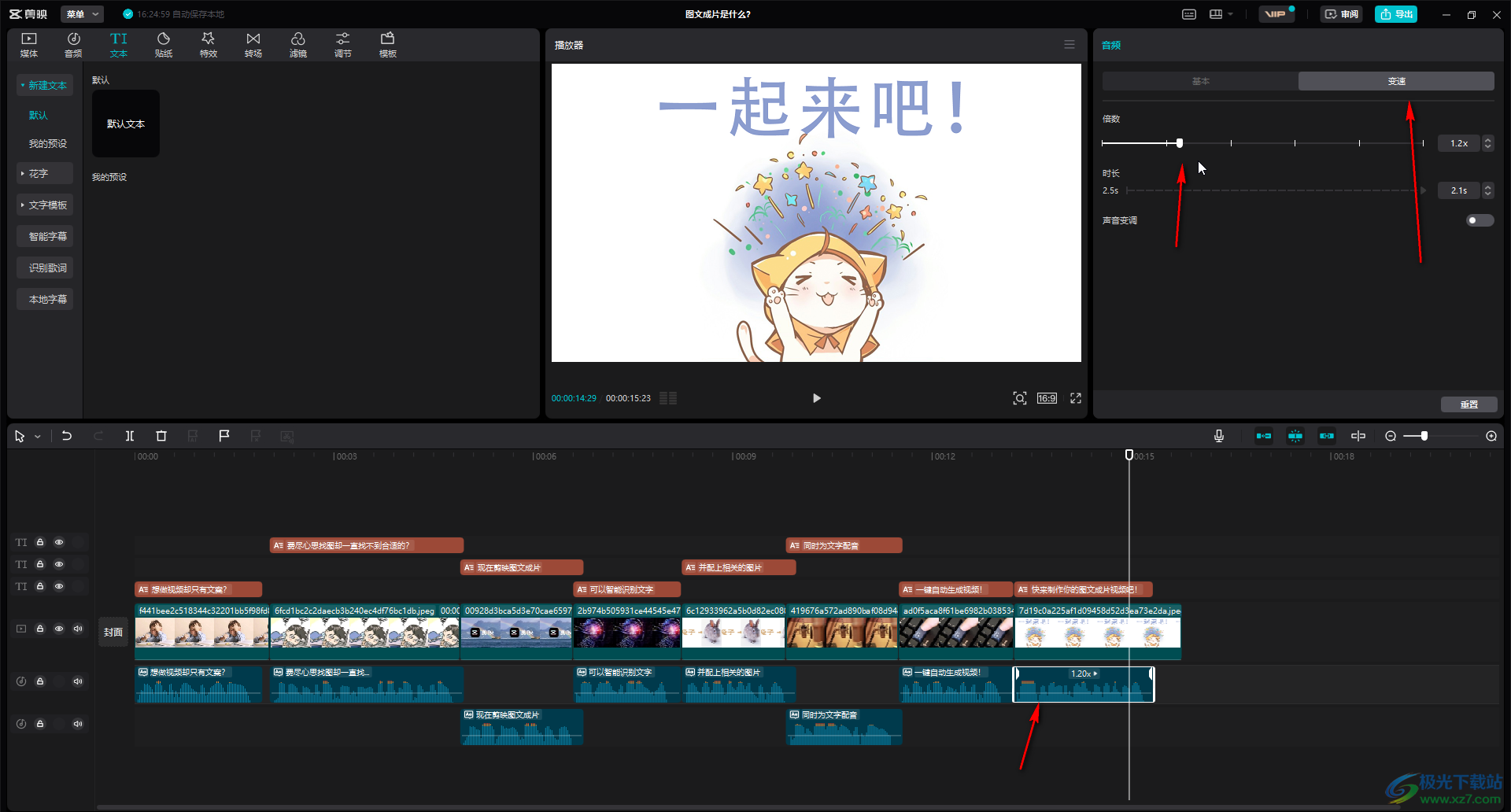Viewport: 1511px width, 812px height.
Task: Open the layout dropdown in title bar
Action: coord(1221,14)
